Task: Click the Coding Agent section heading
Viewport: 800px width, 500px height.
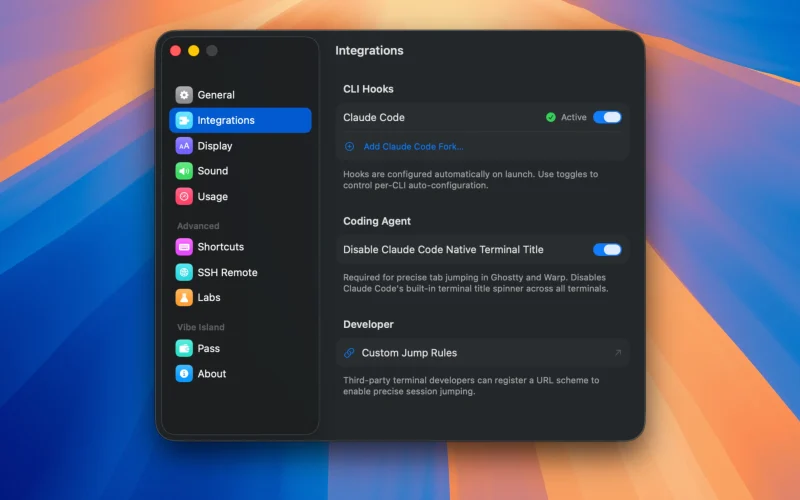Action: tap(377, 221)
